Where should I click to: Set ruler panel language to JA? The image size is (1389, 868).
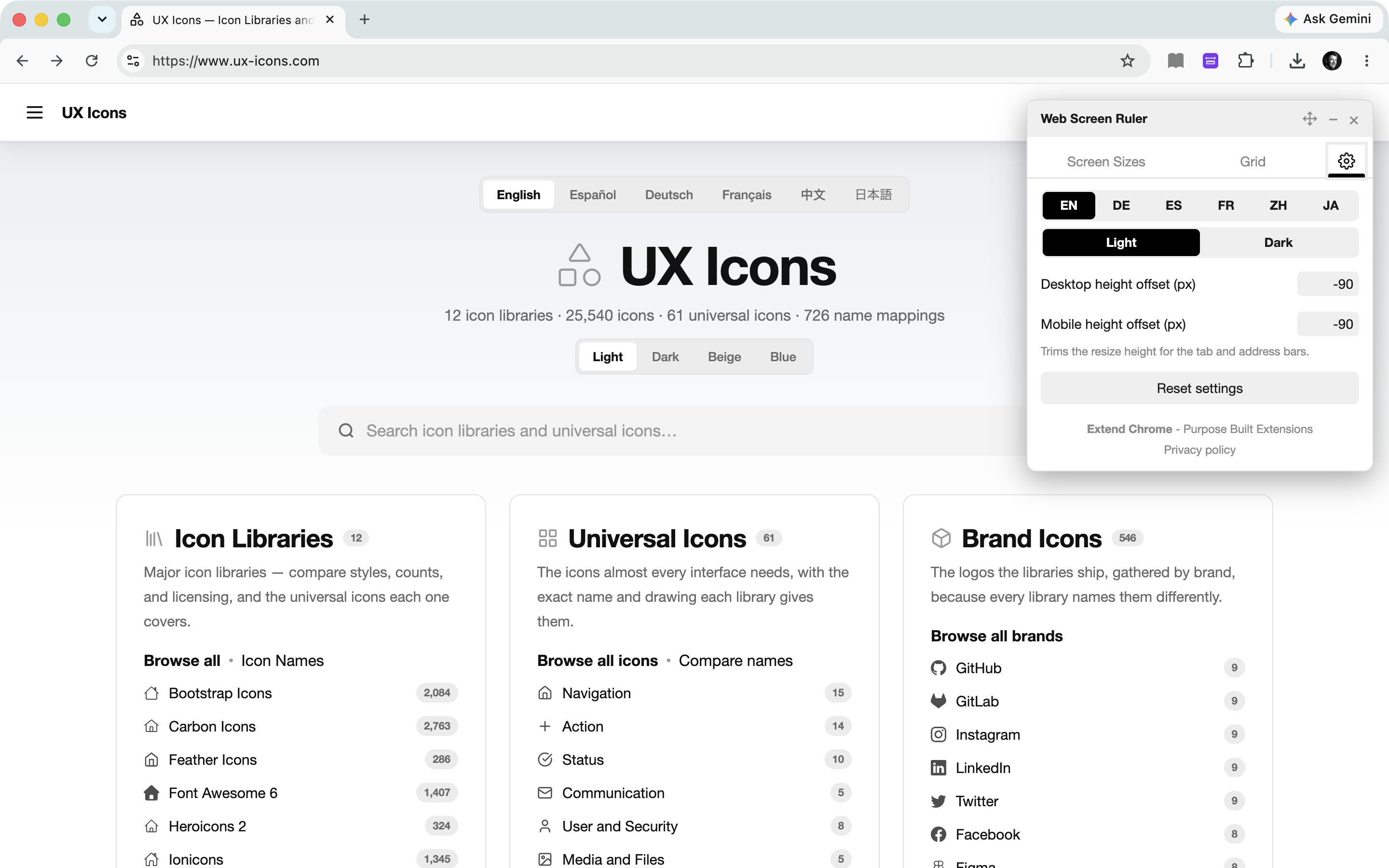(x=1331, y=205)
